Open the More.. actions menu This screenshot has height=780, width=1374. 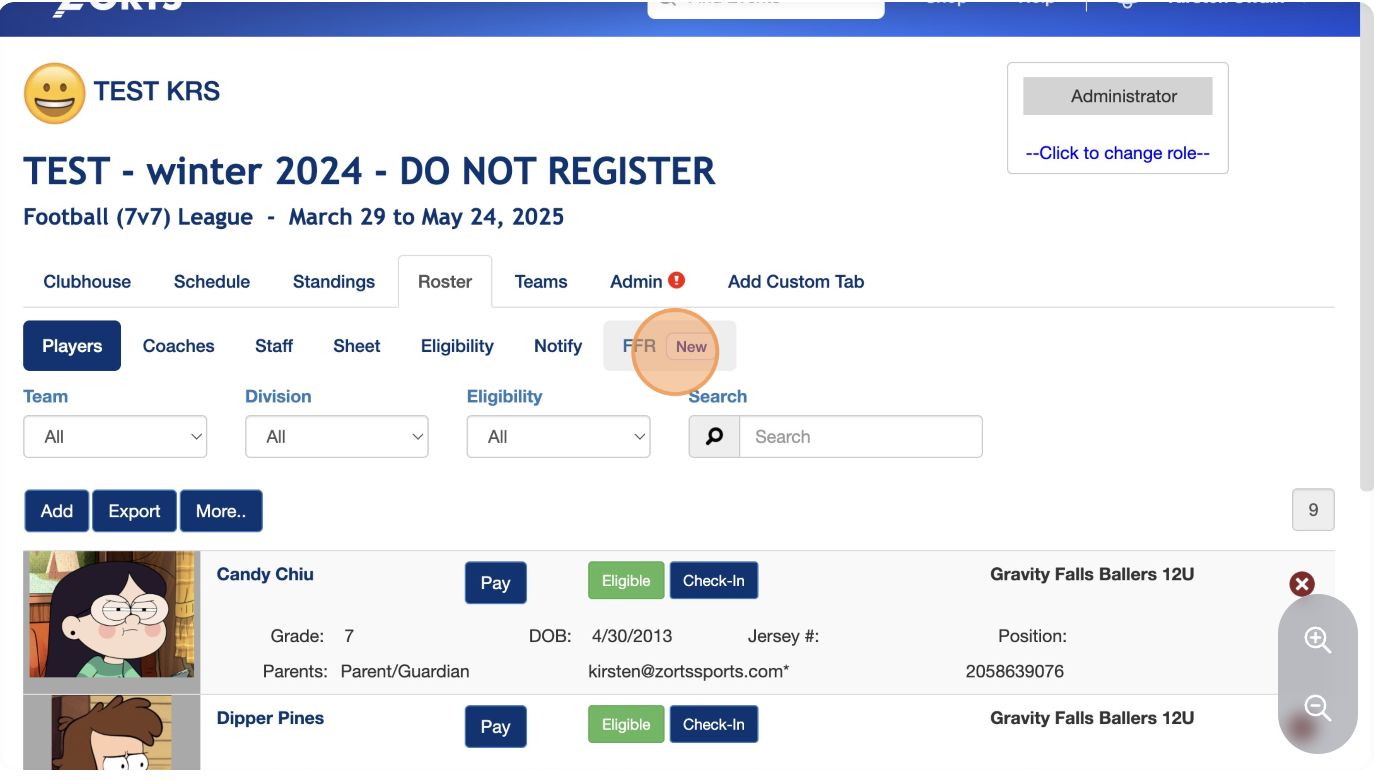(221, 511)
